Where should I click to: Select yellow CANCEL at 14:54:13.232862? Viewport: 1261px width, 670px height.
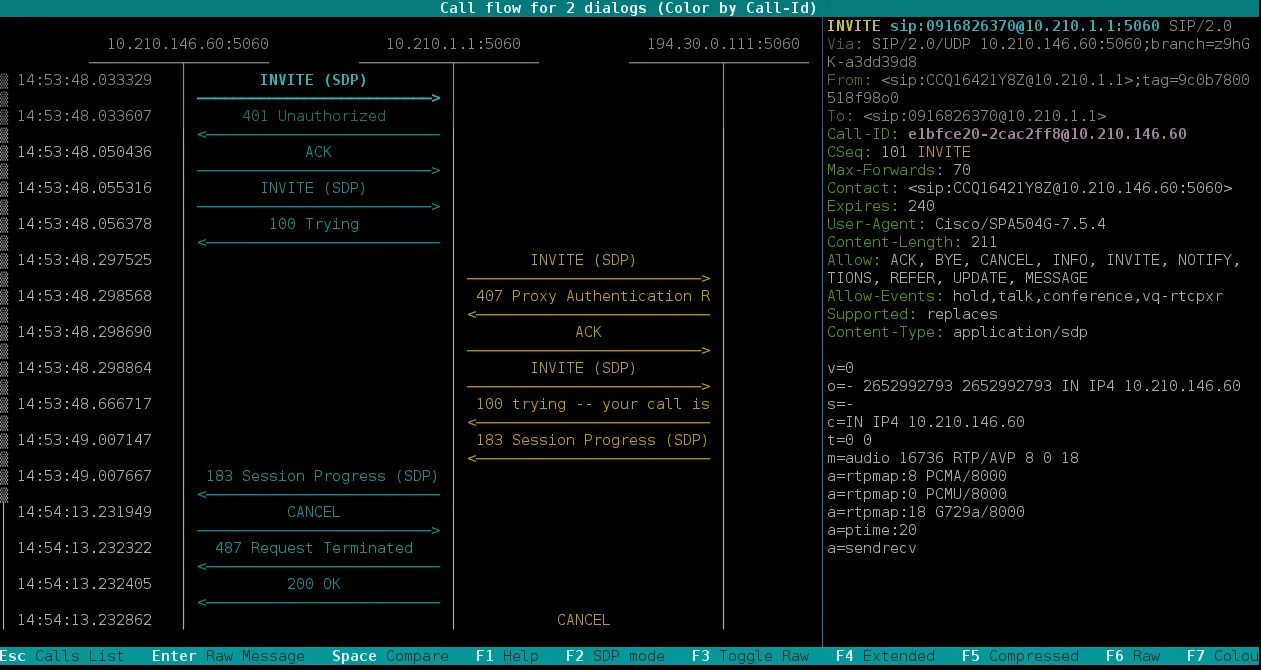click(583, 620)
